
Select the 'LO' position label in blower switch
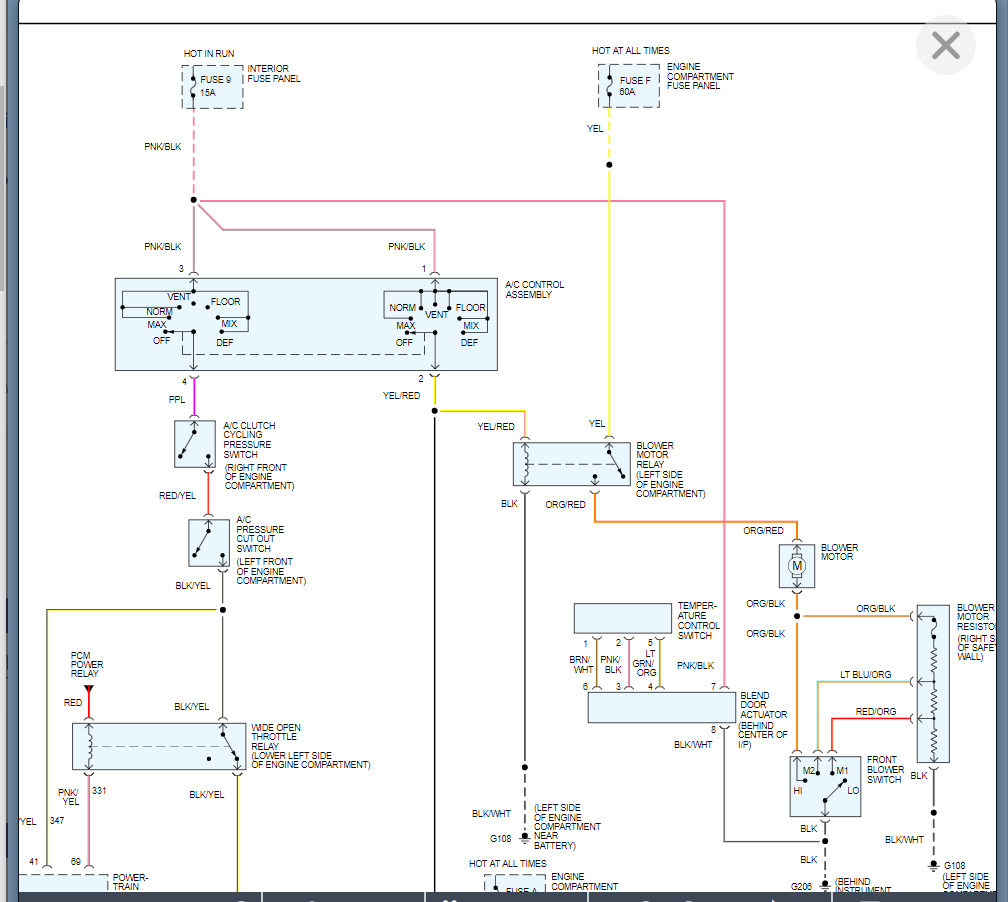852,791
